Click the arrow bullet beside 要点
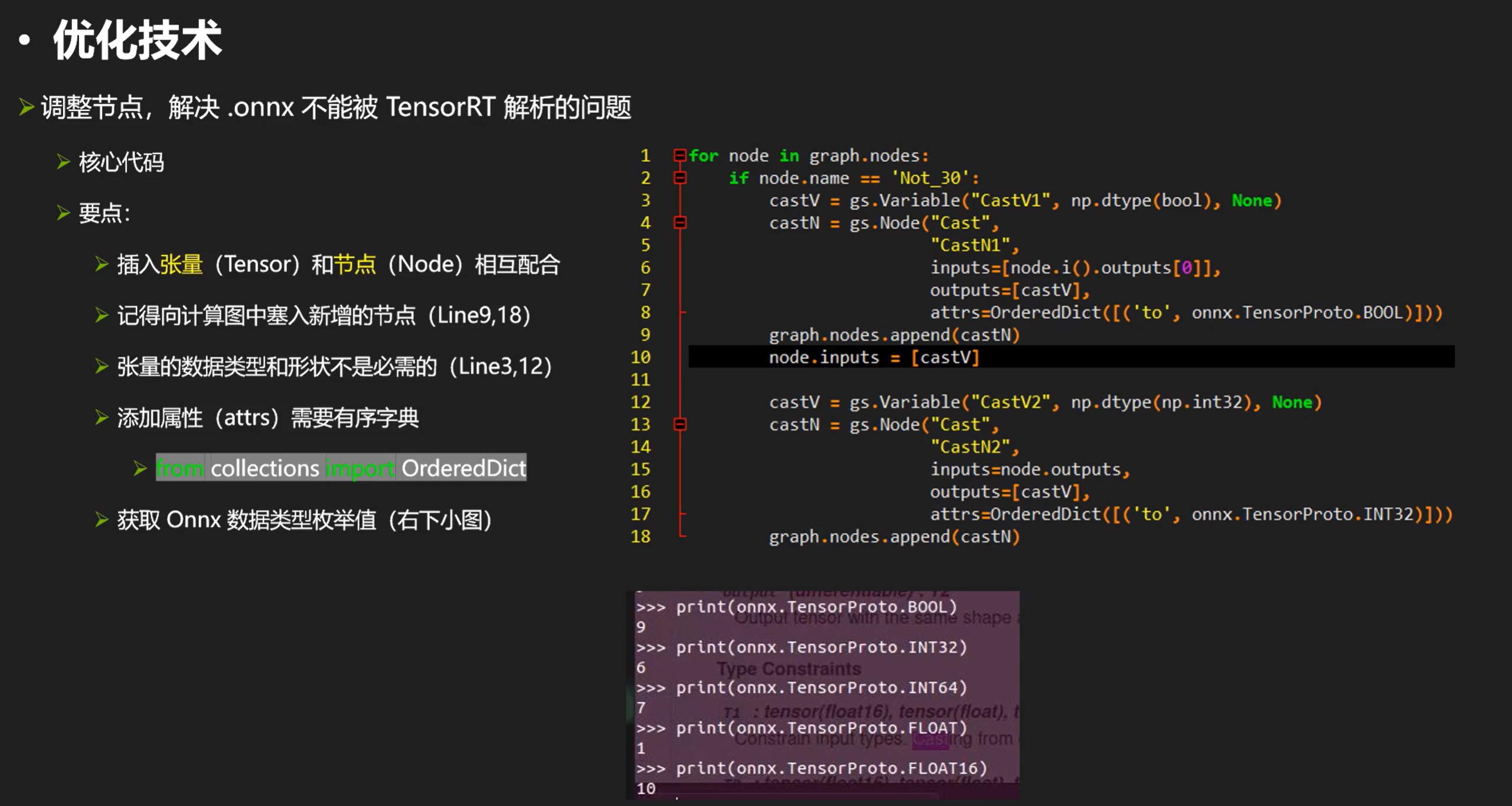1512x806 pixels. click(x=63, y=212)
